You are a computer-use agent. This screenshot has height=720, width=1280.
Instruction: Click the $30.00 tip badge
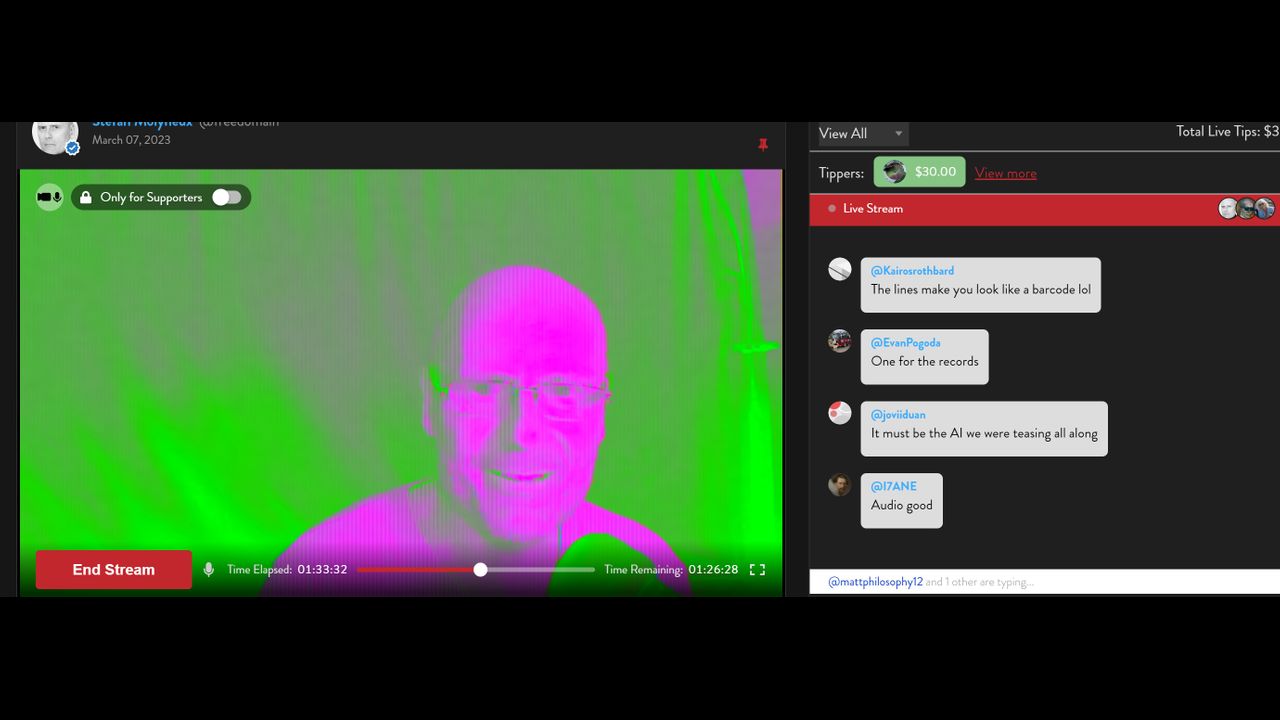click(x=934, y=172)
